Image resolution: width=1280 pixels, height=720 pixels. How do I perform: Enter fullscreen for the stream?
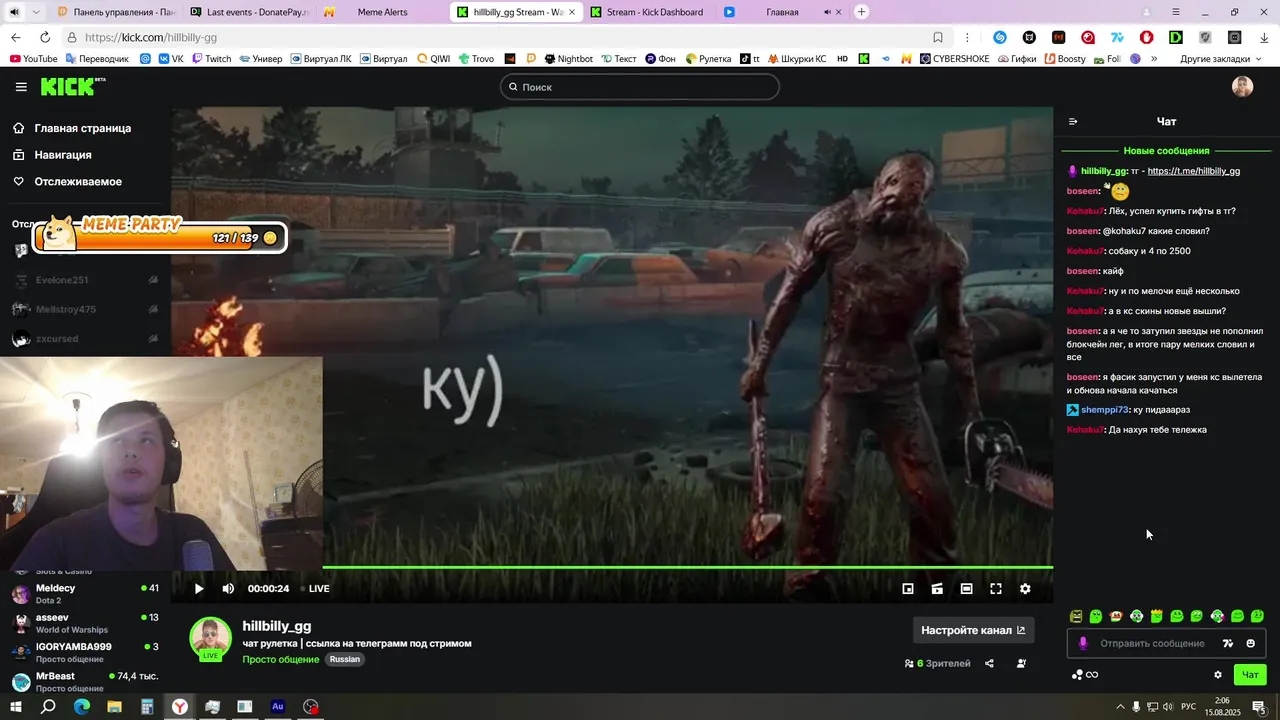coord(996,589)
